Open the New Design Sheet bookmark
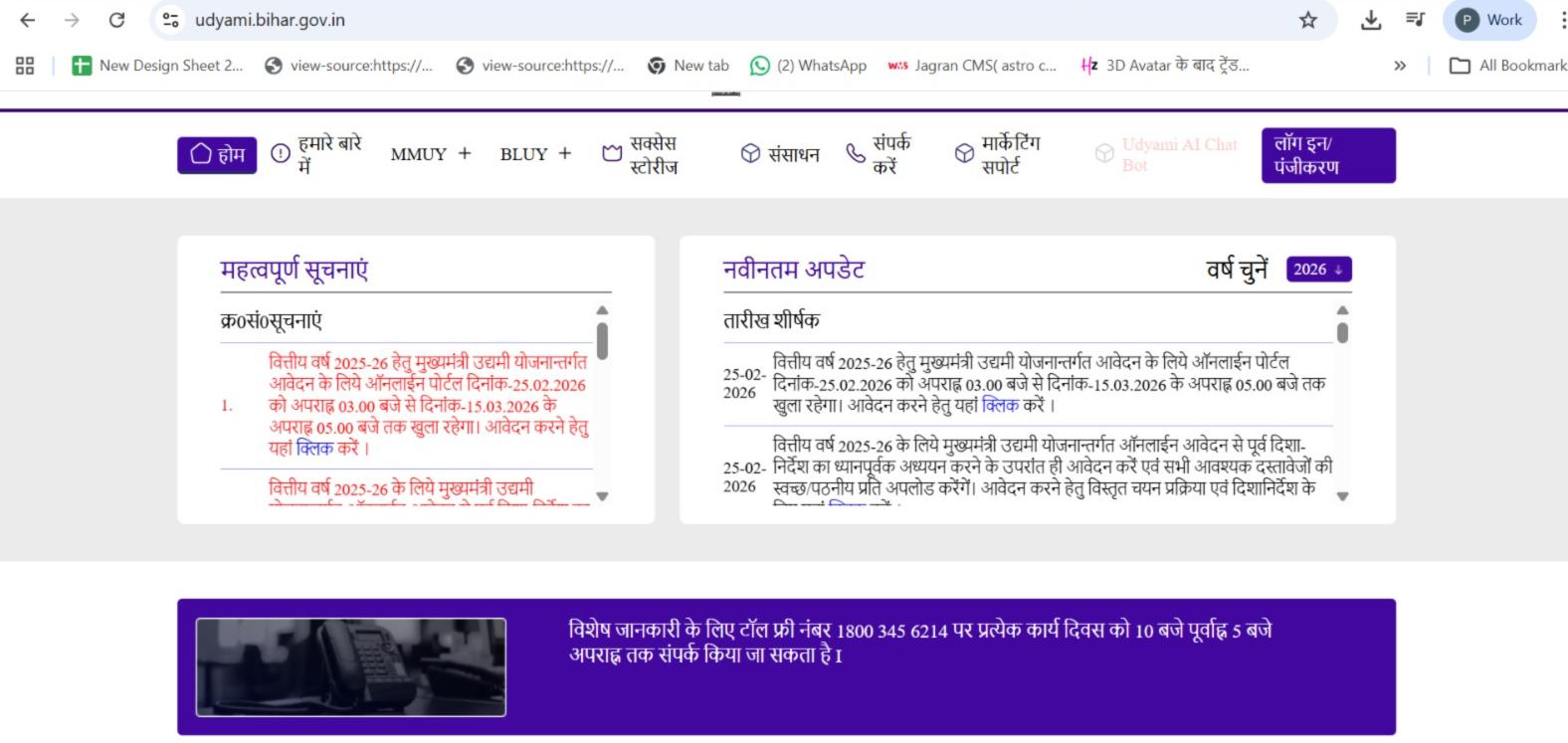This screenshot has height=743, width=1568. (x=157, y=66)
